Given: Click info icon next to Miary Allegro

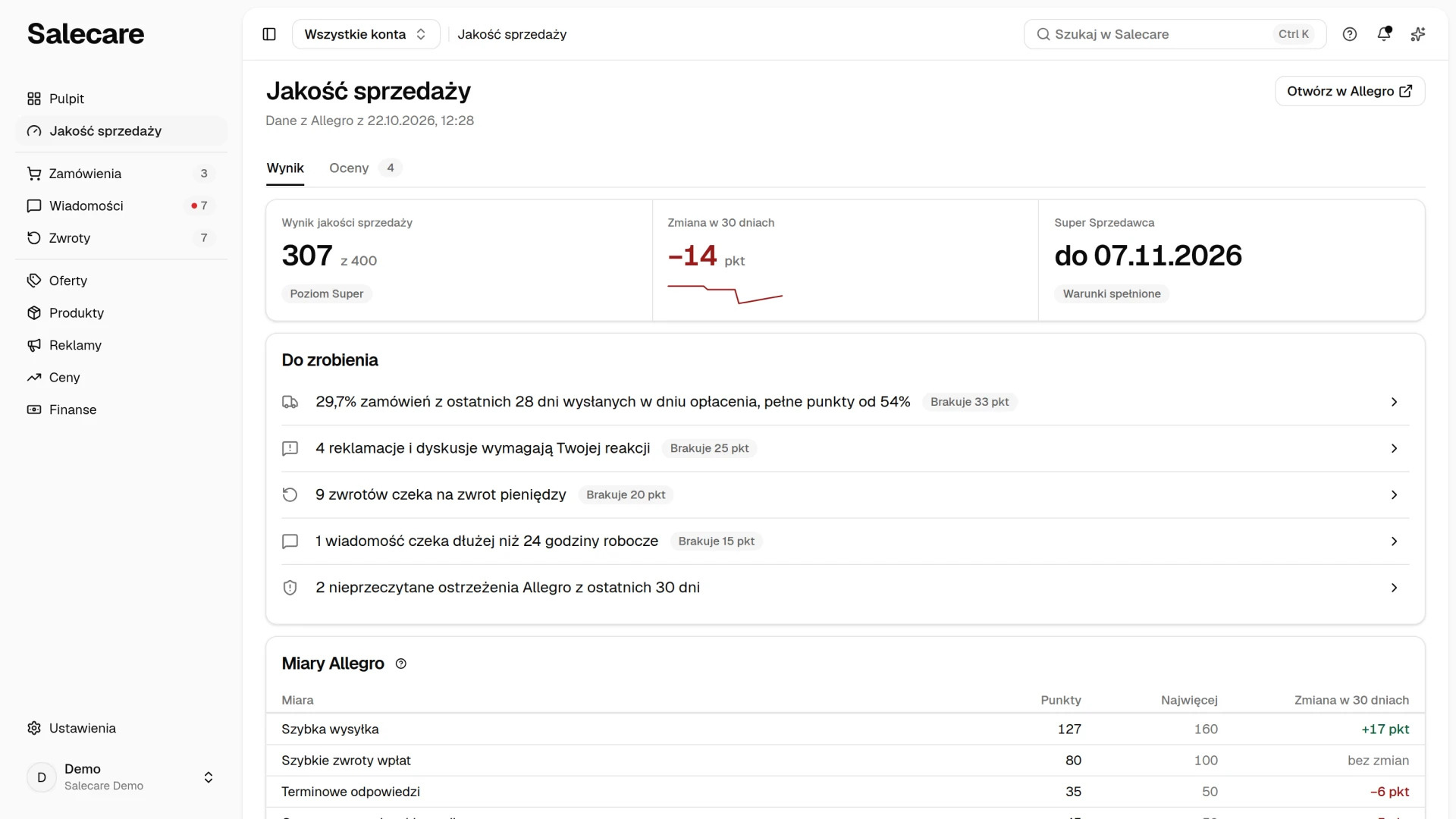Looking at the screenshot, I should (x=401, y=664).
